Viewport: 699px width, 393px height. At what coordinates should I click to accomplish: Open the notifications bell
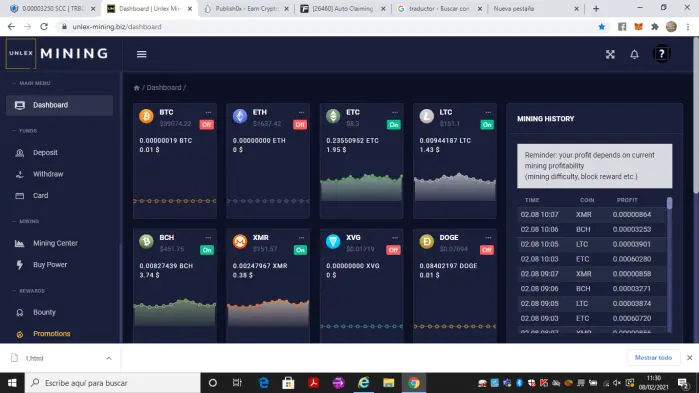(x=634, y=54)
